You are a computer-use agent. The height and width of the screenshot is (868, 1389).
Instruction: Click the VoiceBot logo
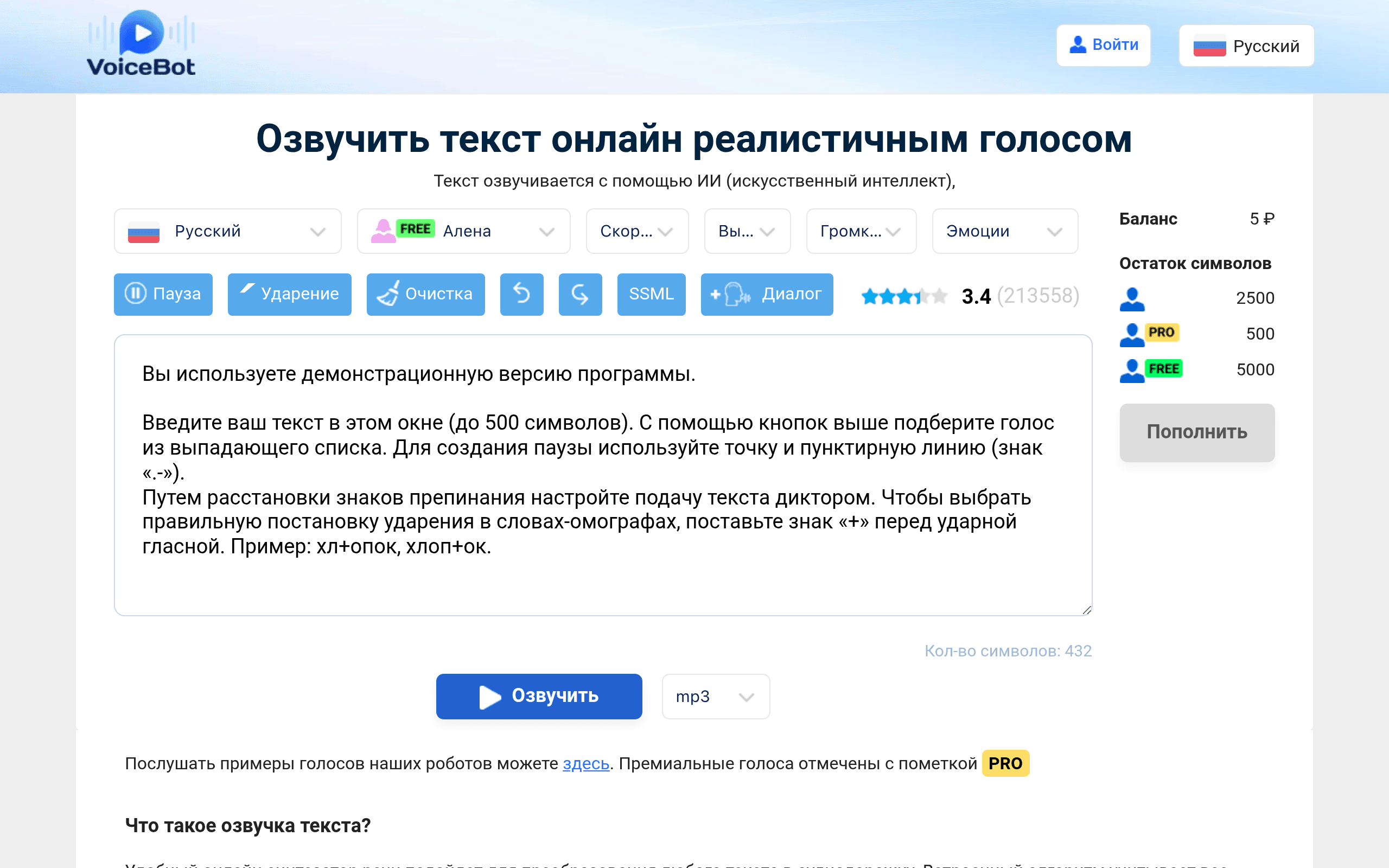click(x=141, y=43)
